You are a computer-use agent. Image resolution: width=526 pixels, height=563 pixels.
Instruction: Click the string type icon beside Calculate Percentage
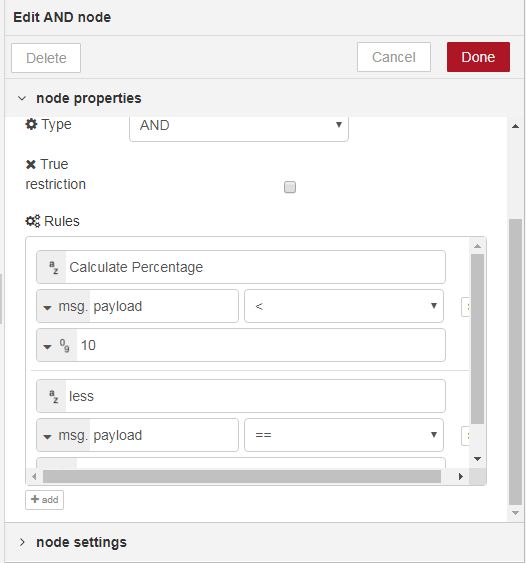pyautogui.click(x=53, y=267)
